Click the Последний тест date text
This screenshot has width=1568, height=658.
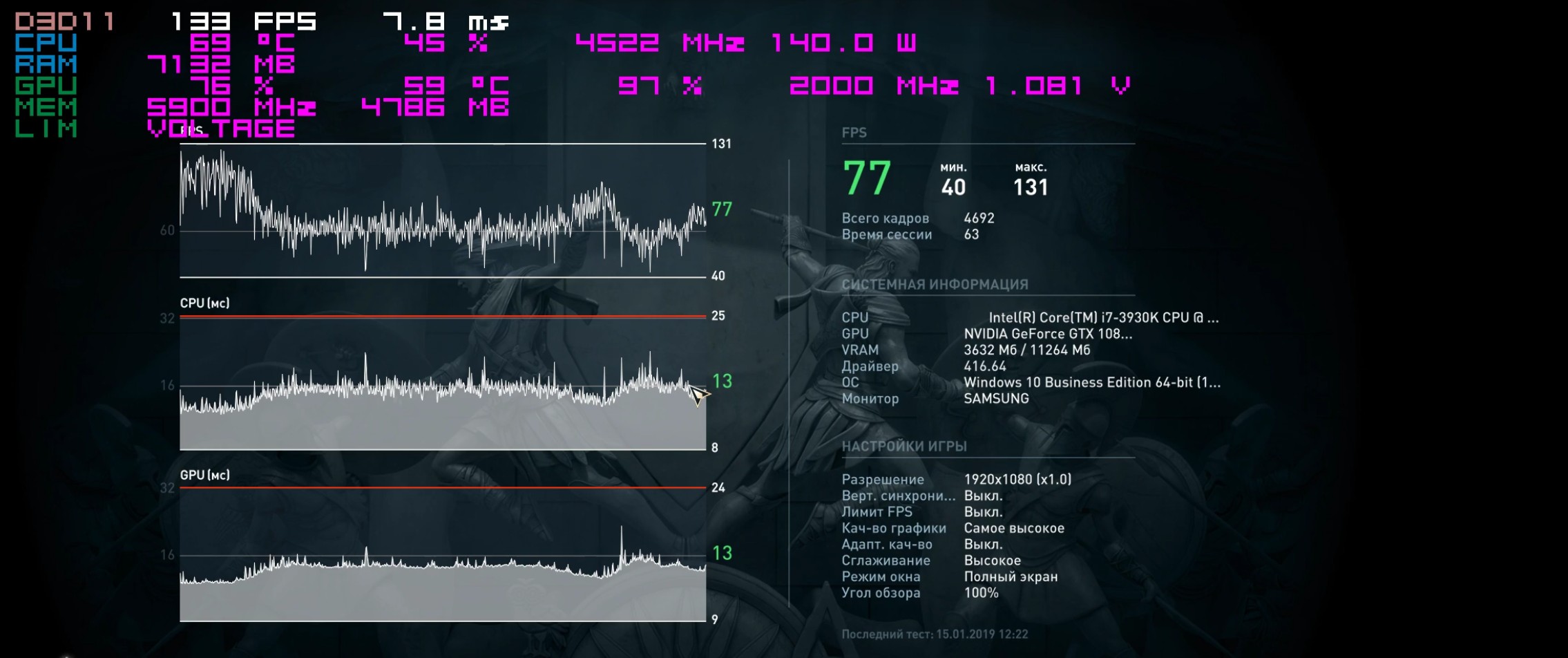tap(934, 634)
